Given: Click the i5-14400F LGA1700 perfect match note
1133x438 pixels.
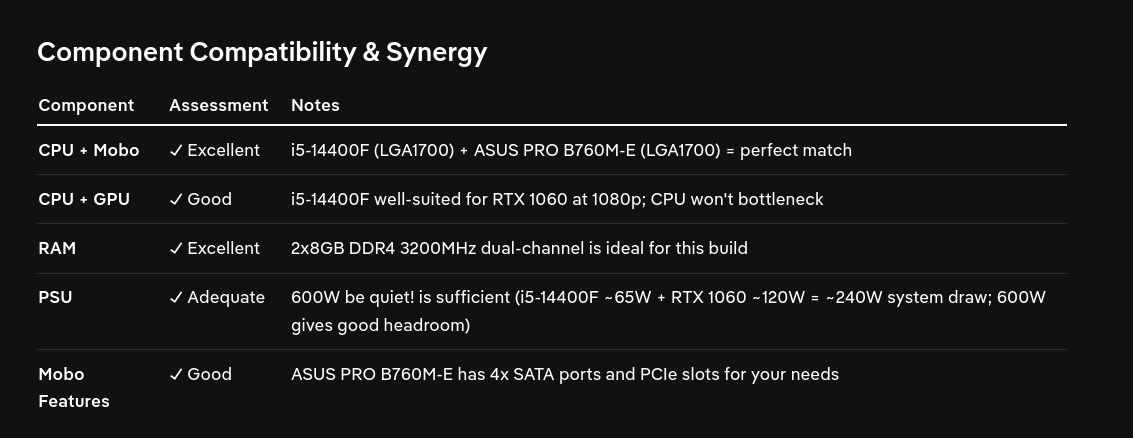Looking at the screenshot, I should tap(572, 150).
